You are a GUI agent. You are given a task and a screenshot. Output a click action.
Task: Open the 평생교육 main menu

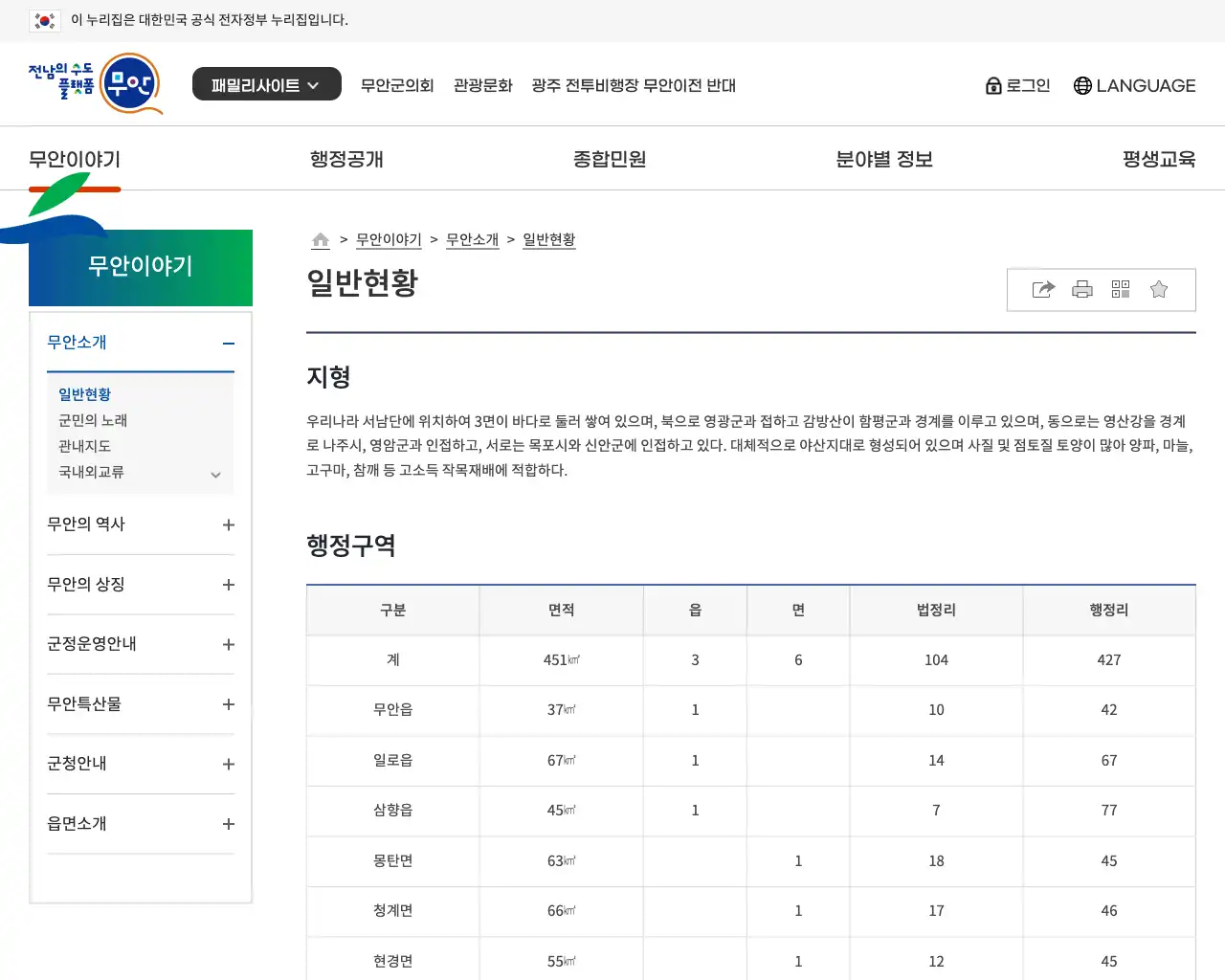point(1158,159)
